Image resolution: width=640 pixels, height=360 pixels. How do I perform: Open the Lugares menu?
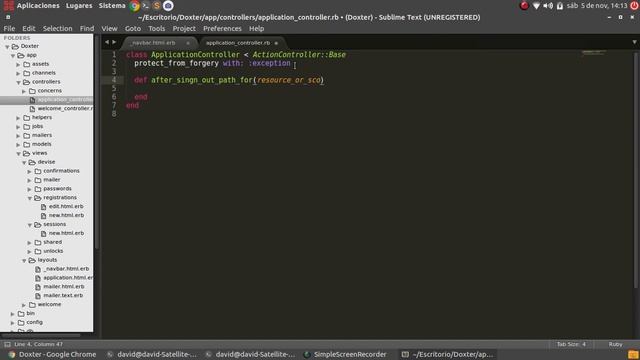(79, 6)
